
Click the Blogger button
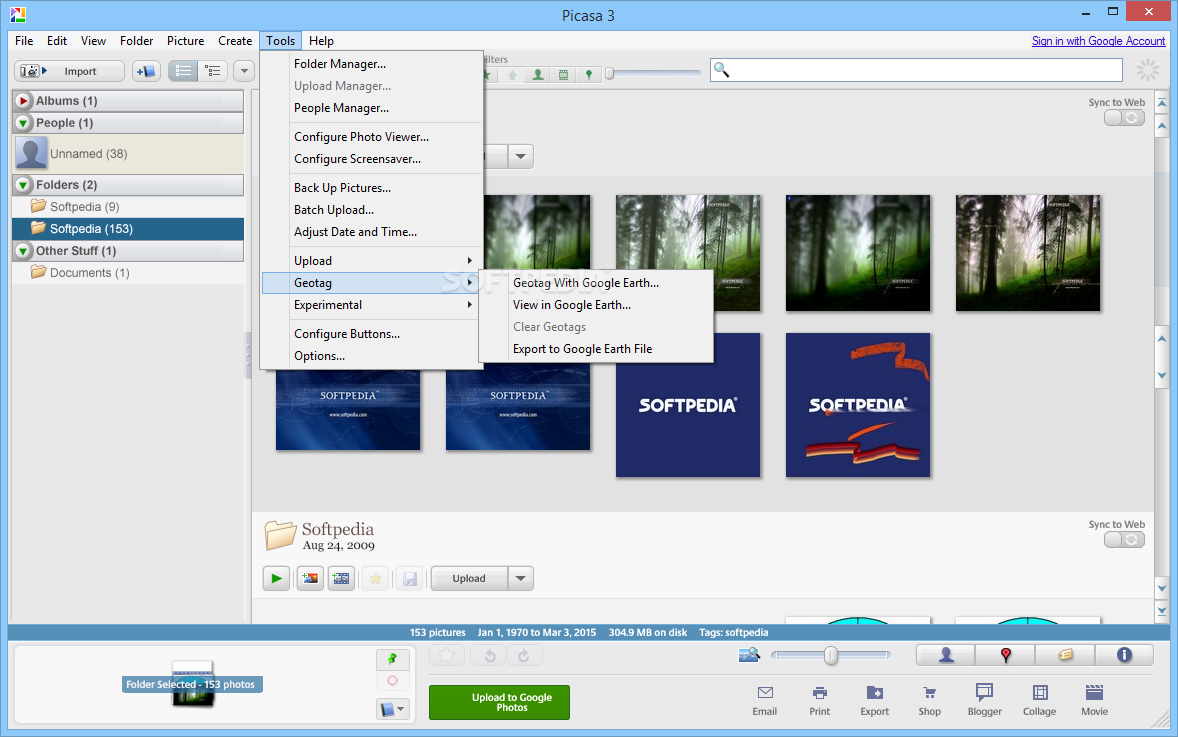pos(984,700)
